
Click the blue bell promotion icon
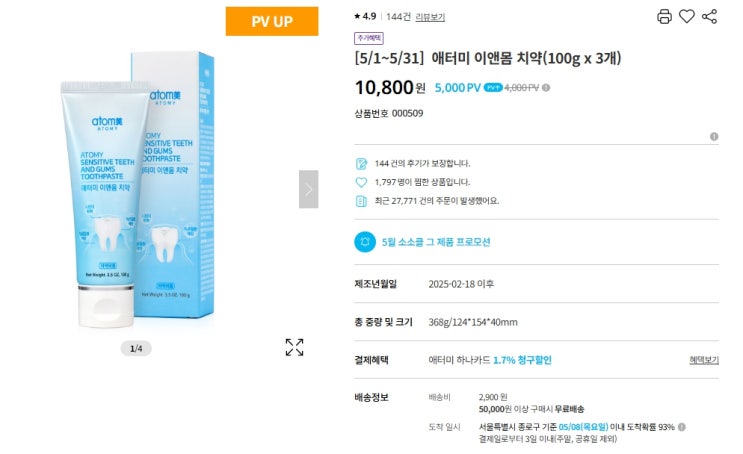pyautogui.click(x=366, y=241)
